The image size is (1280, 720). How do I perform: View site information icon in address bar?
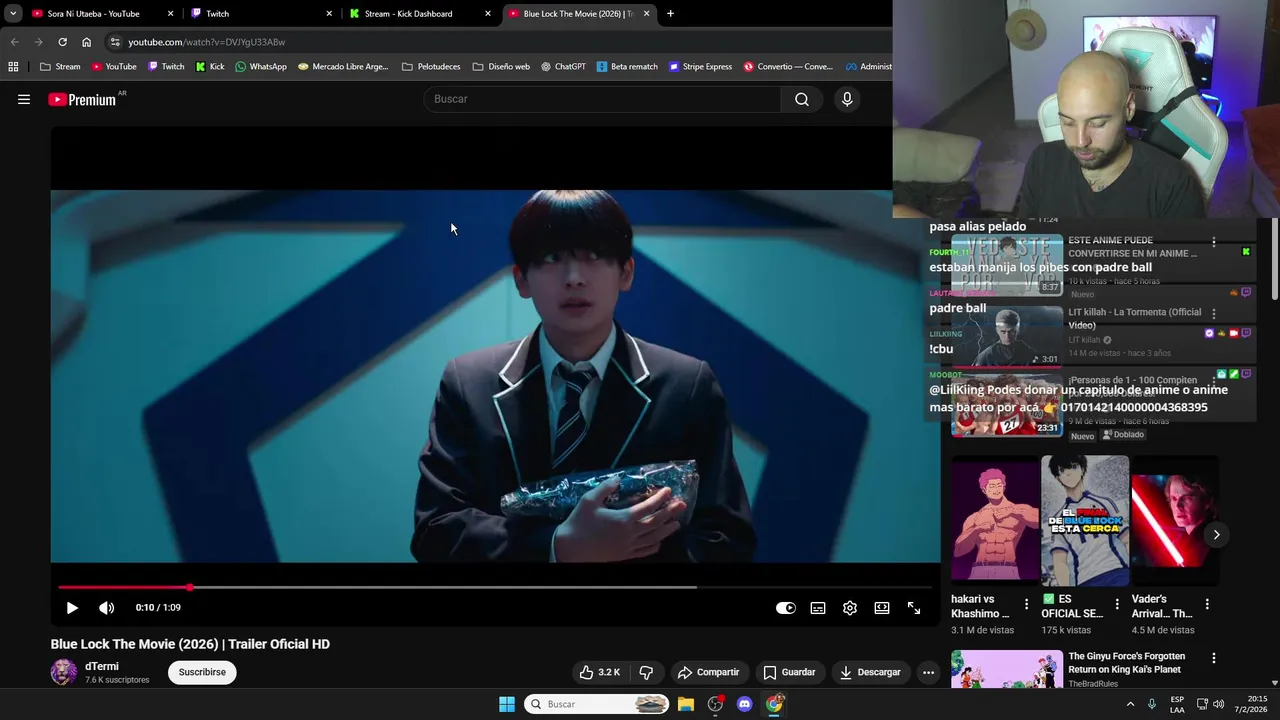tap(115, 42)
